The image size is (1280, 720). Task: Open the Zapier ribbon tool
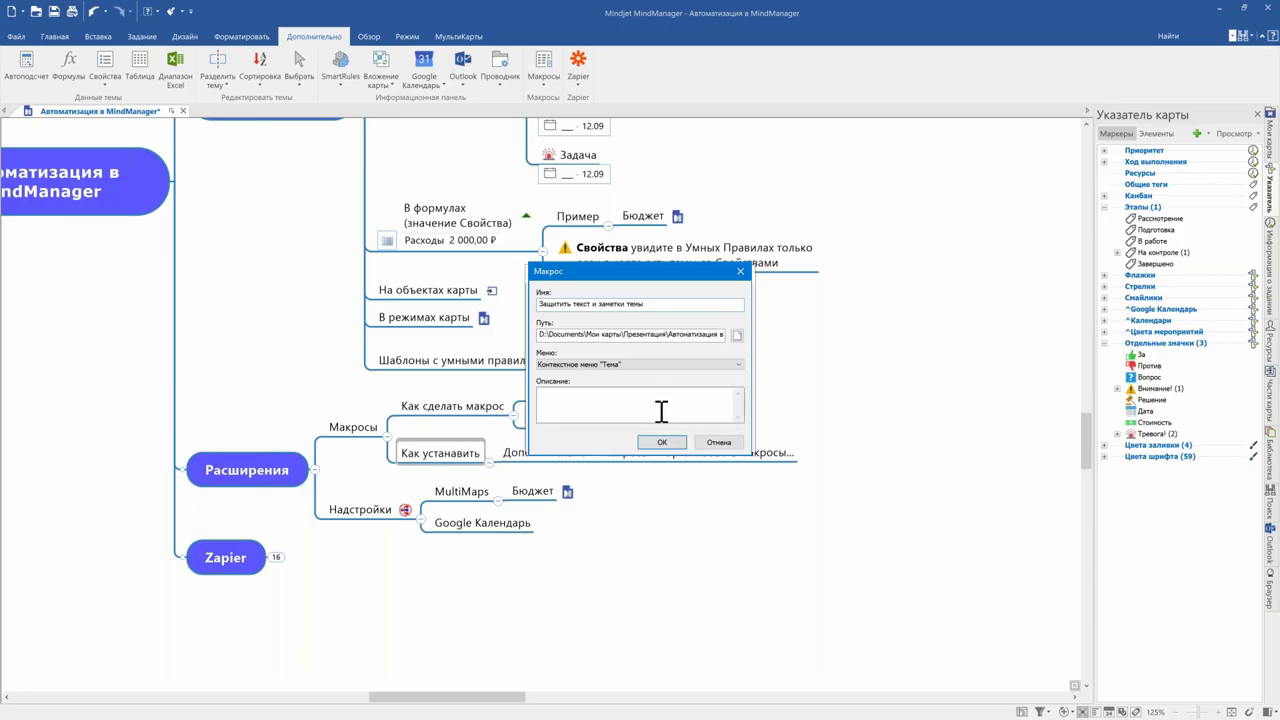click(x=578, y=66)
